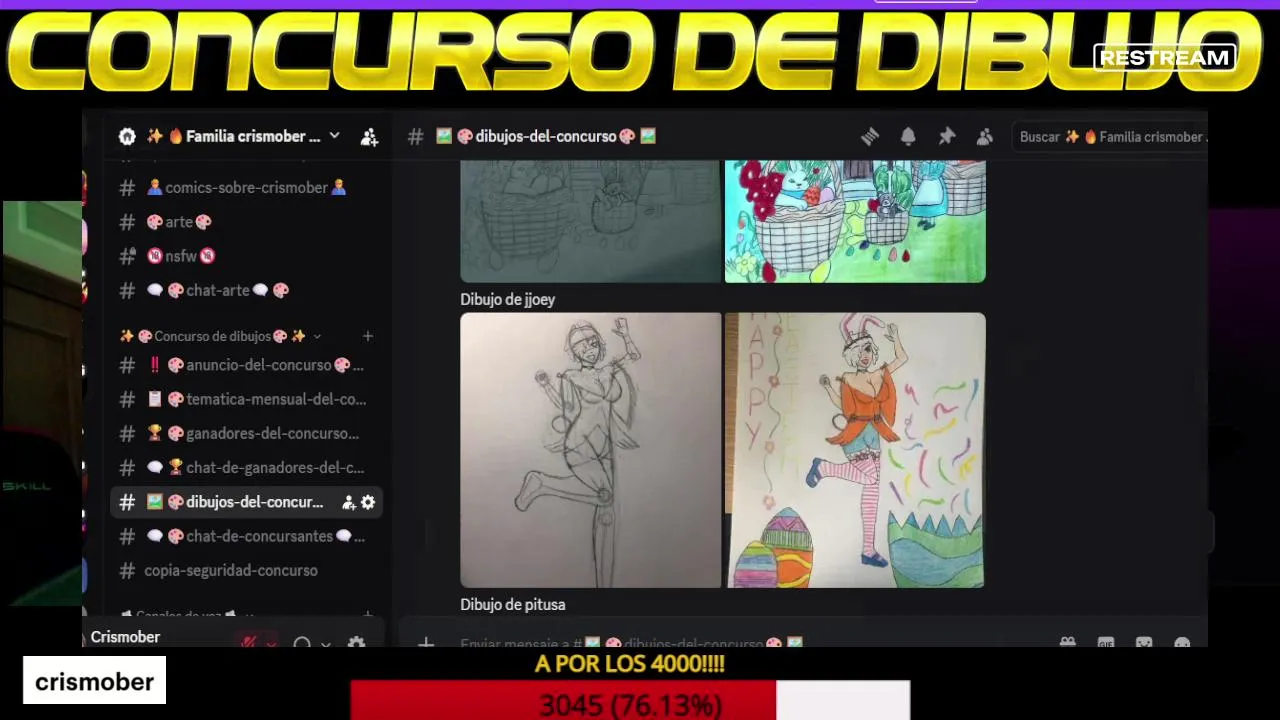Click the A POR LOS 4000!!!! goal text

[630, 664]
